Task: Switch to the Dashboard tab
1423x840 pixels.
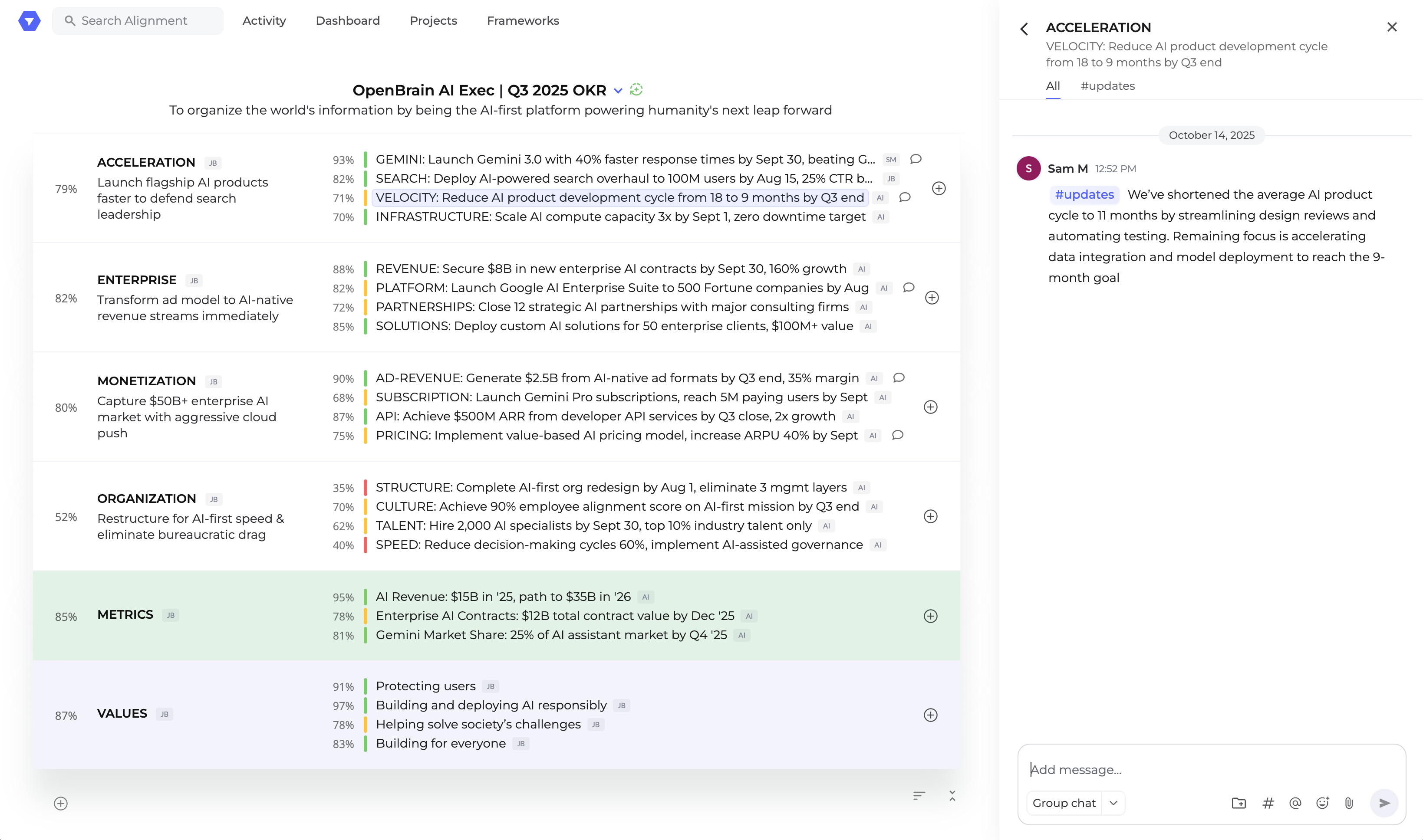Action: [x=348, y=20]
